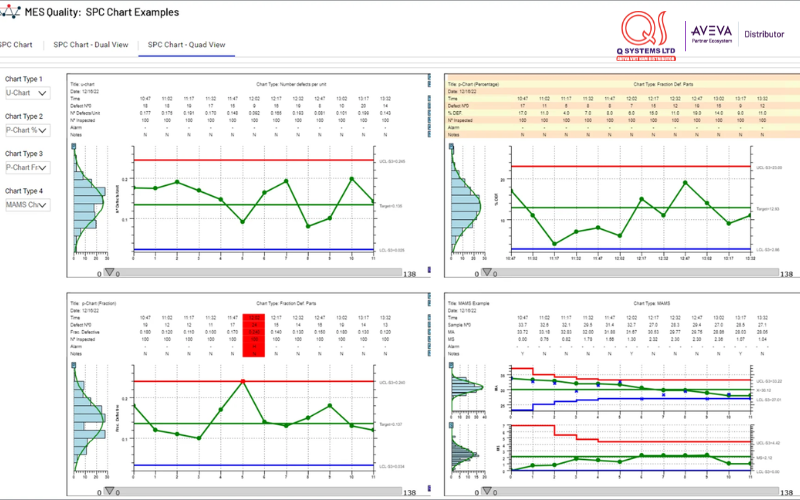Click the MES Quality logo icon
800x500 pixels.
point(10,11)
